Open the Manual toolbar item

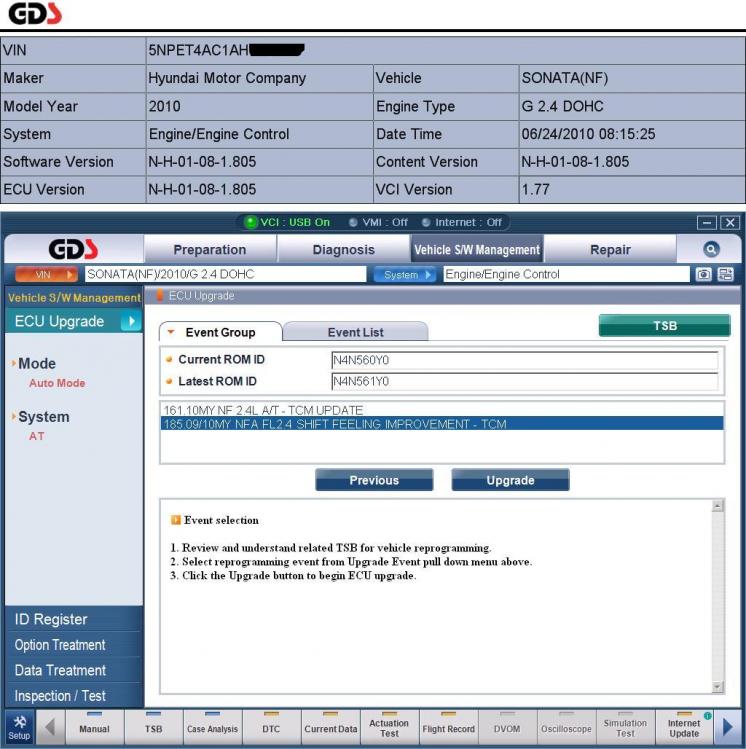coord(94,724)
